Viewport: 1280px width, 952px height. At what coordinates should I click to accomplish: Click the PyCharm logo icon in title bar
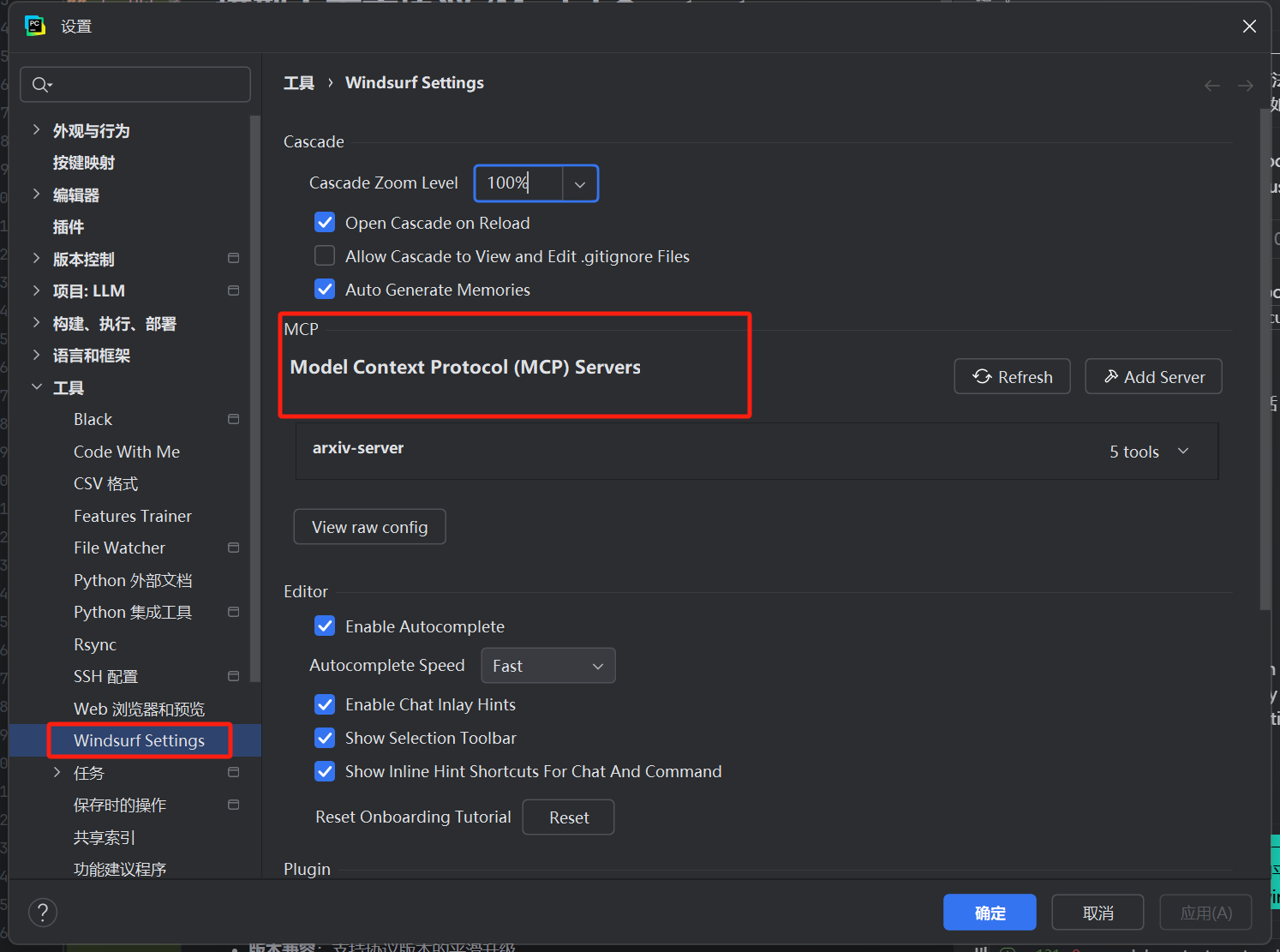coord(35,26)
